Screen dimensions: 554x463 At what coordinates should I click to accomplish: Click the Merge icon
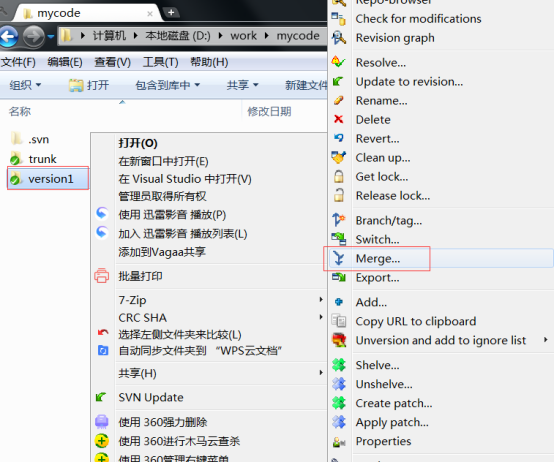click(x=338, y=258)
